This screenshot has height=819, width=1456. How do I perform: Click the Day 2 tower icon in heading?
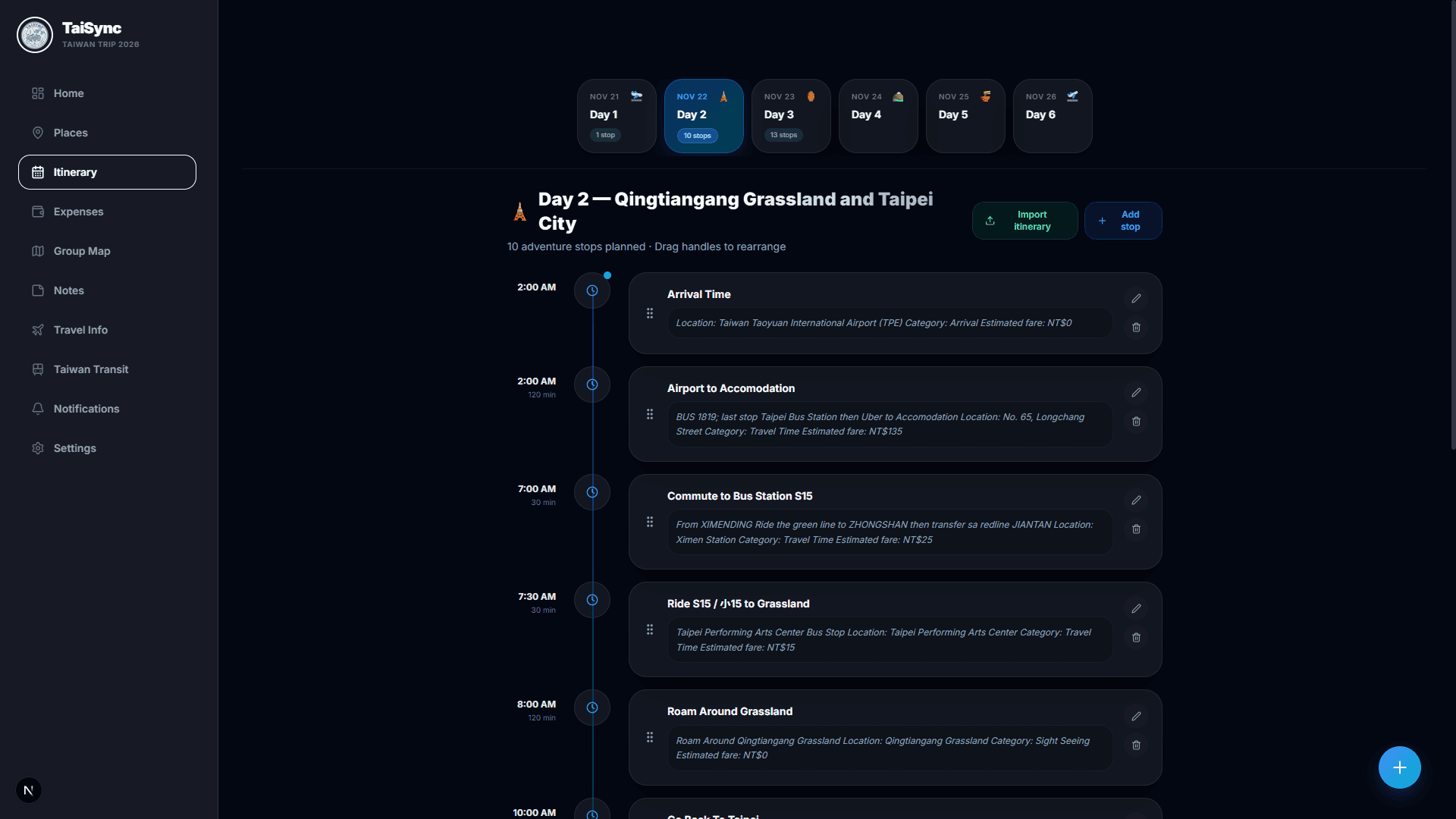click(x=520, y=212)
